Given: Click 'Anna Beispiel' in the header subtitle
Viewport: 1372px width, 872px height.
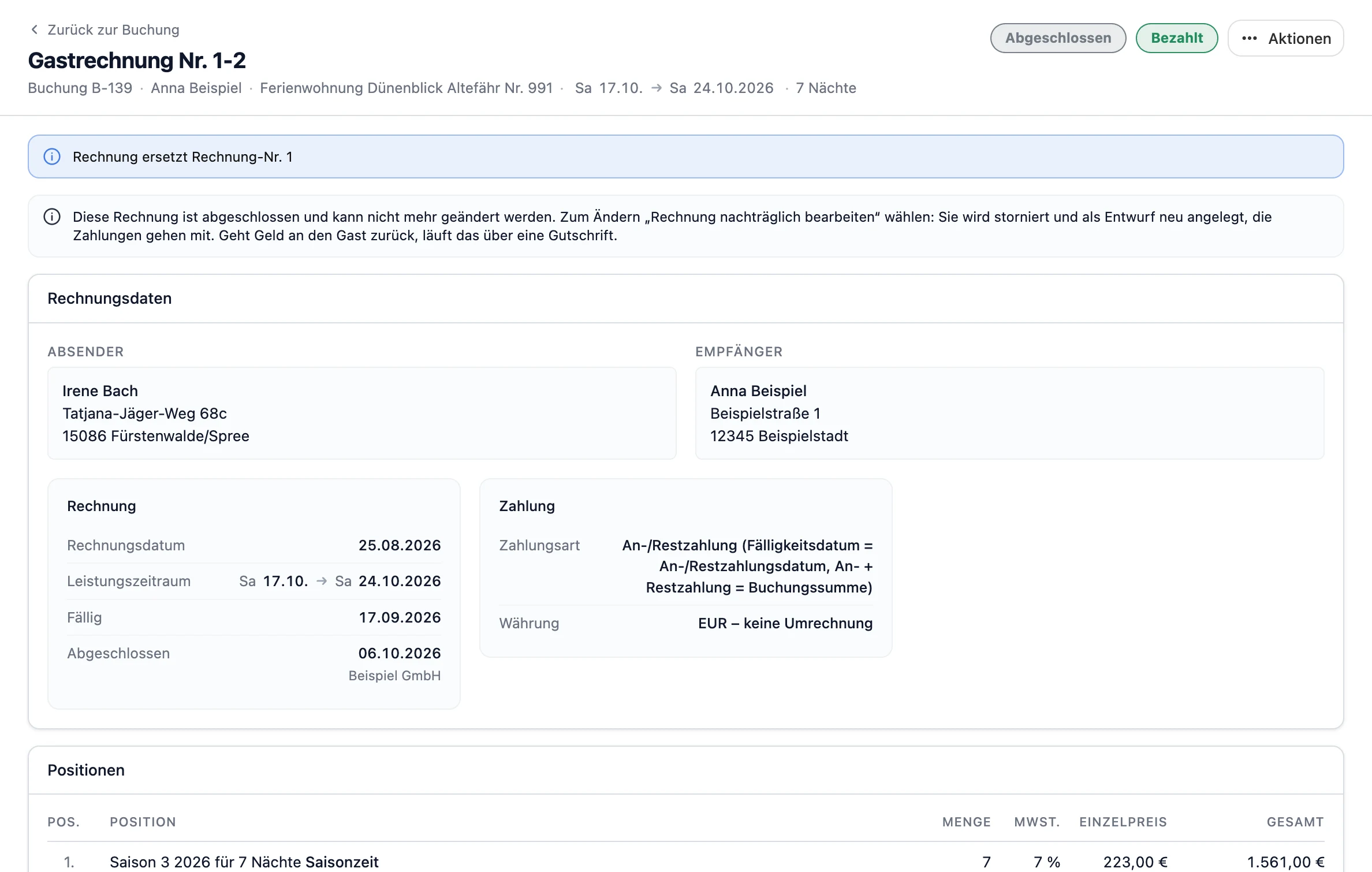Looking at the screenshot, I should 196,88.
